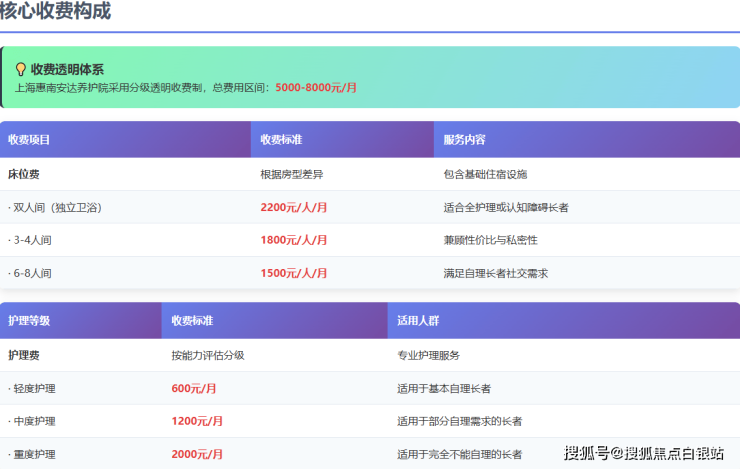Click the 双人间（独立卫浴）row label
740x469 pixels.
point(55,208)
